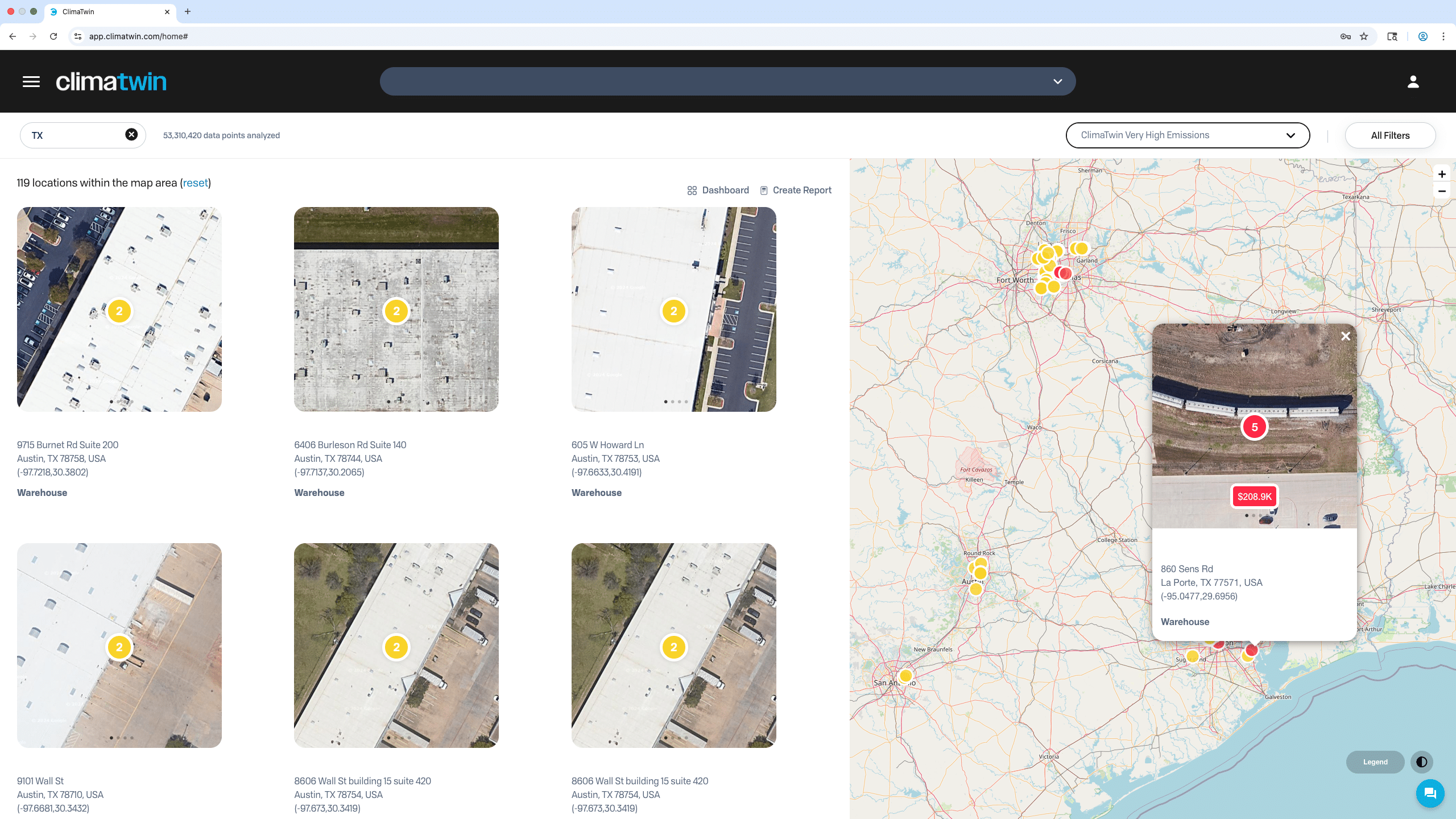
Task: Toggle the map contrast mode icon
Action: 1422,762
